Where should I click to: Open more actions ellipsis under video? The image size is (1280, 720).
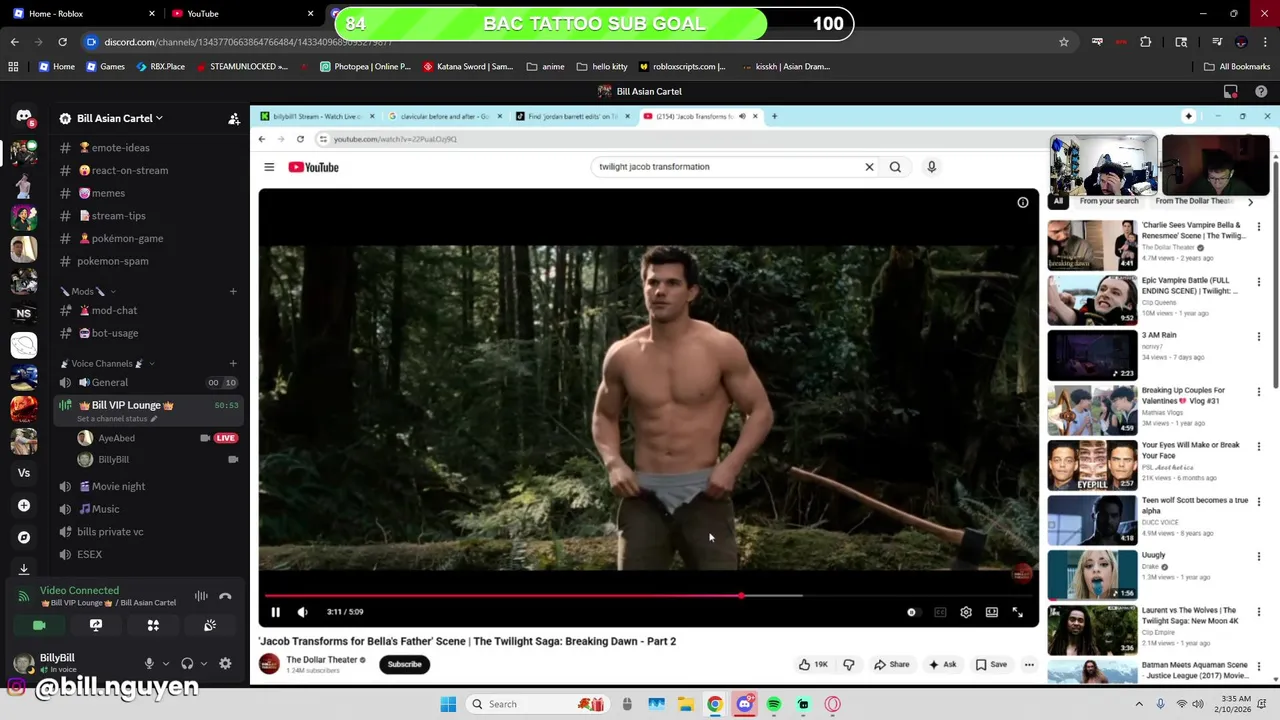1029,664
